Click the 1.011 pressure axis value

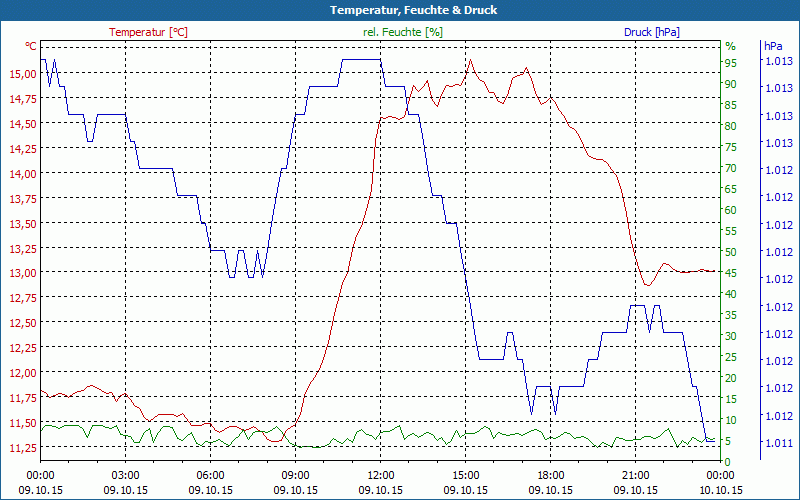coord(778,443)
